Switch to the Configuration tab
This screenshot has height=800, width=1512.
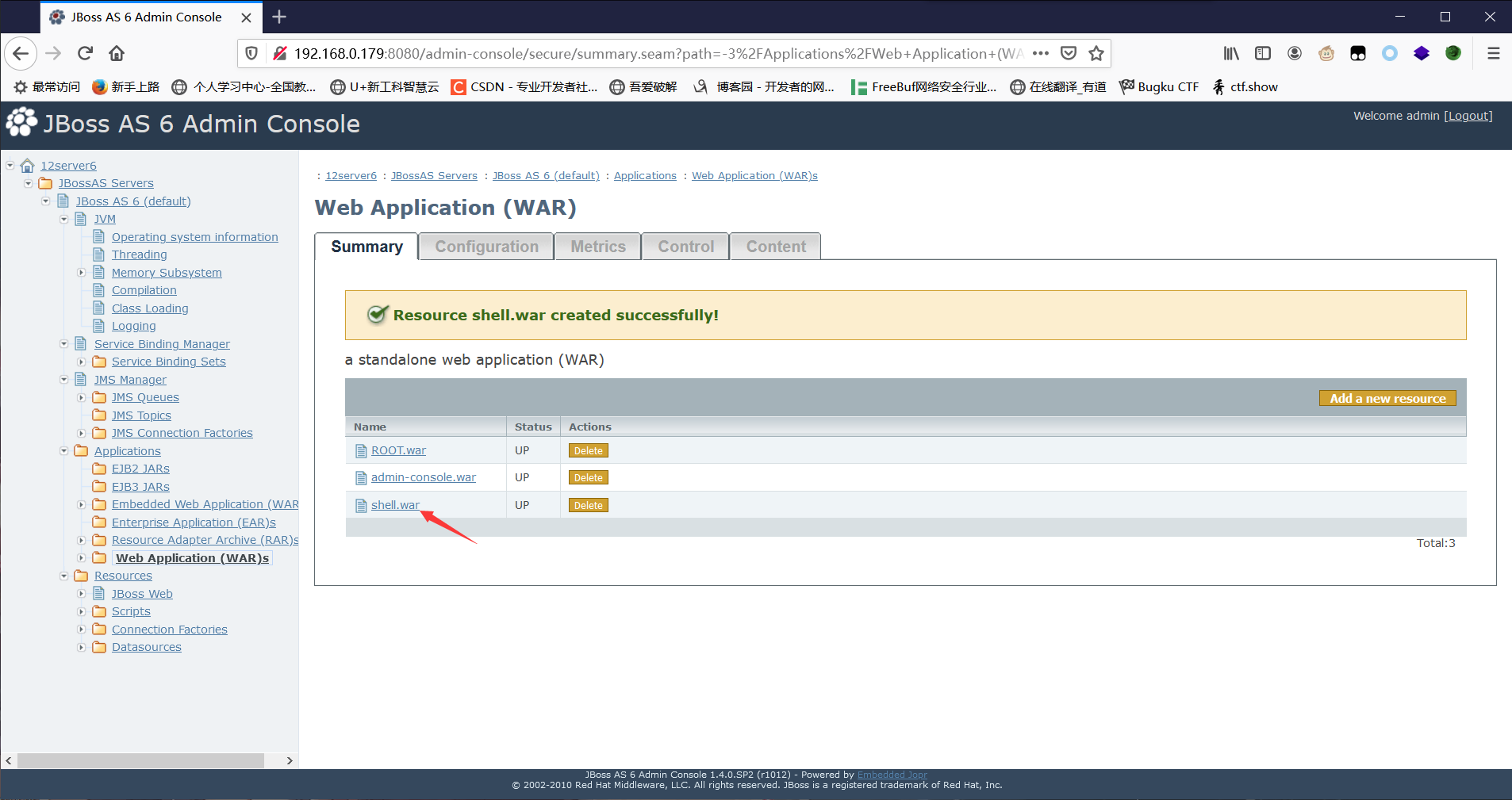click(x=486, y=247)
